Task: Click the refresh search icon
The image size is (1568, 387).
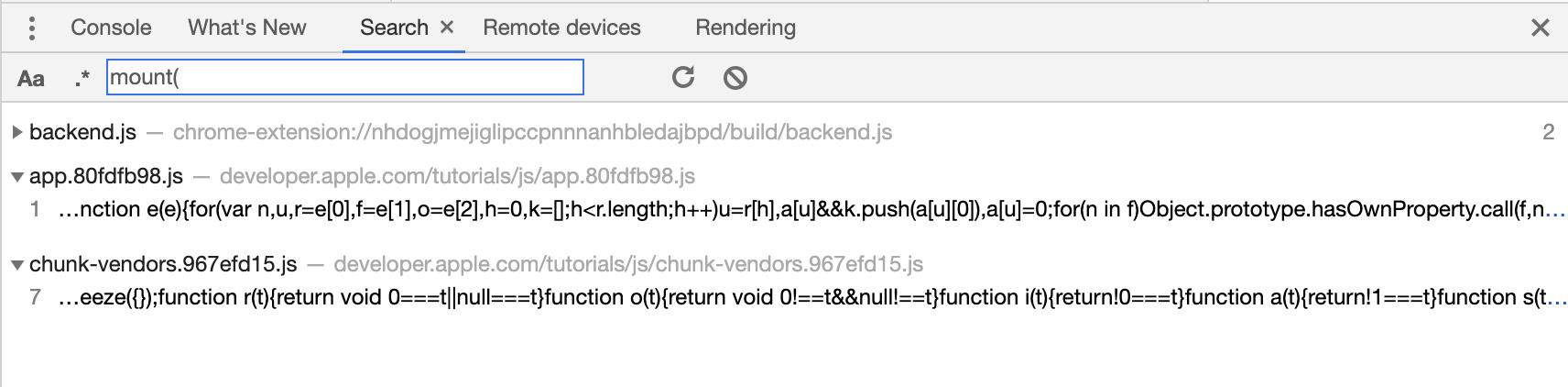Action: 683,77
